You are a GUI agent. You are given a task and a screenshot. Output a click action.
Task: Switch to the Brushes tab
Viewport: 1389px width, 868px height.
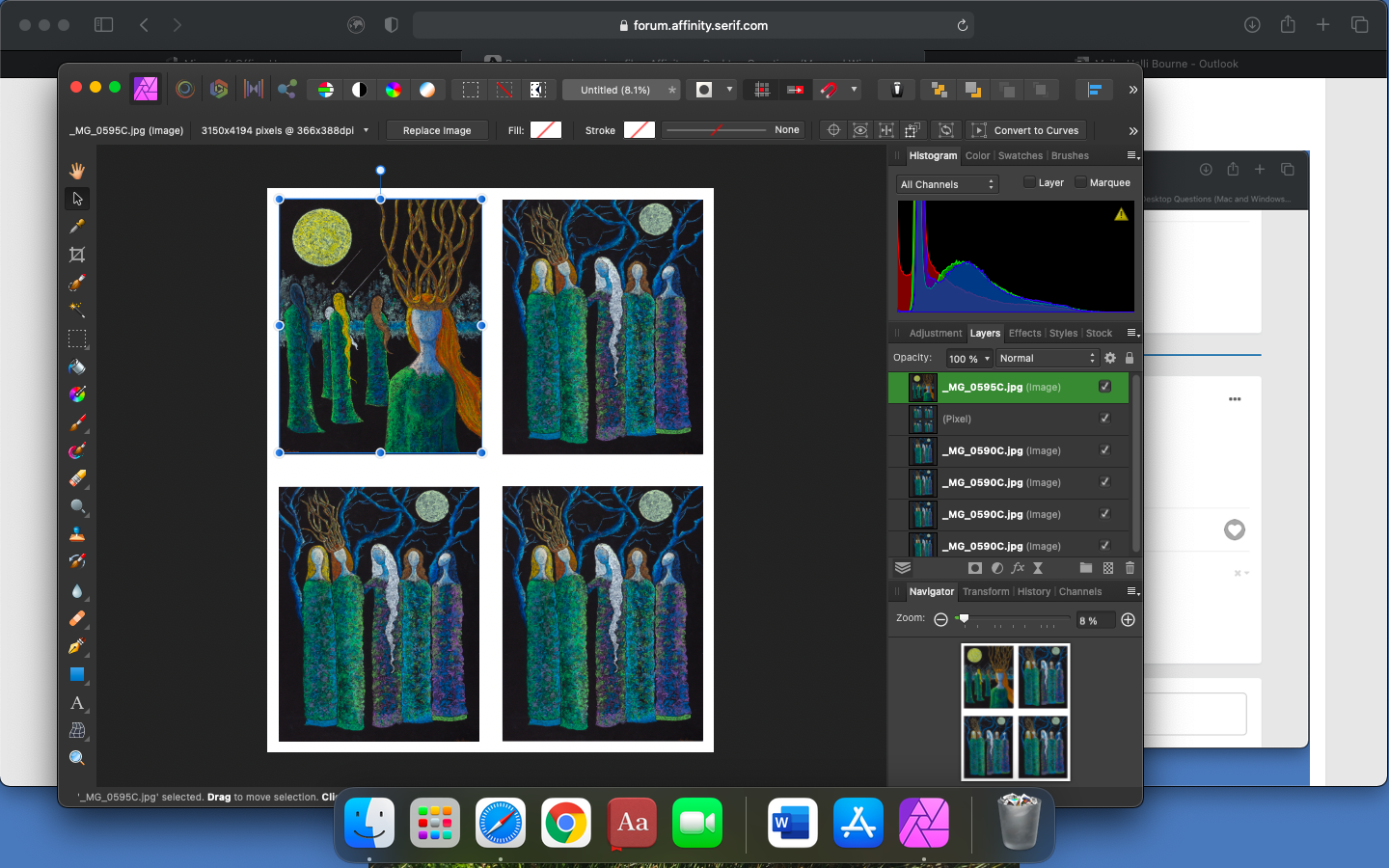1070,155
